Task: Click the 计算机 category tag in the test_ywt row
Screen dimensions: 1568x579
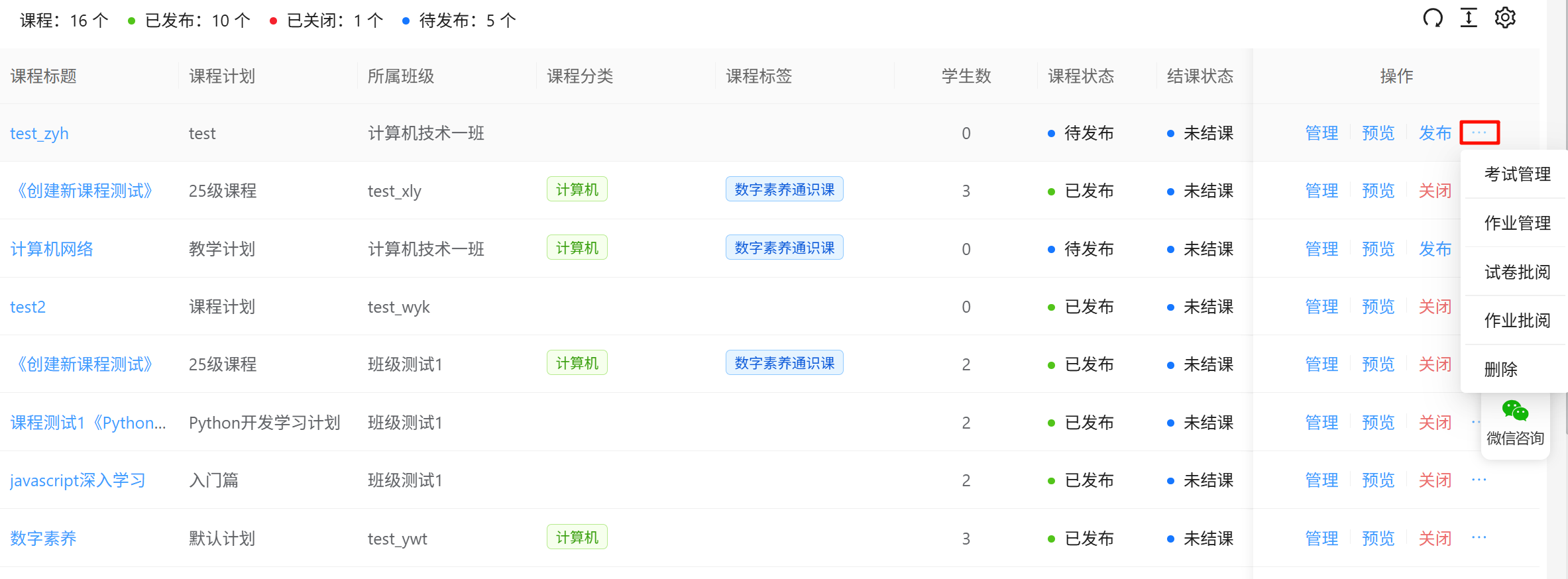Action: point(577,537)
